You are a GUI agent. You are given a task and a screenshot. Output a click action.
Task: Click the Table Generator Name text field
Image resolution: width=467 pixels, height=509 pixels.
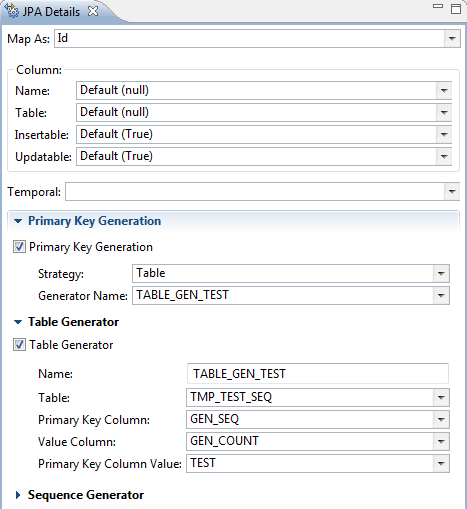[x=318, y=373]
